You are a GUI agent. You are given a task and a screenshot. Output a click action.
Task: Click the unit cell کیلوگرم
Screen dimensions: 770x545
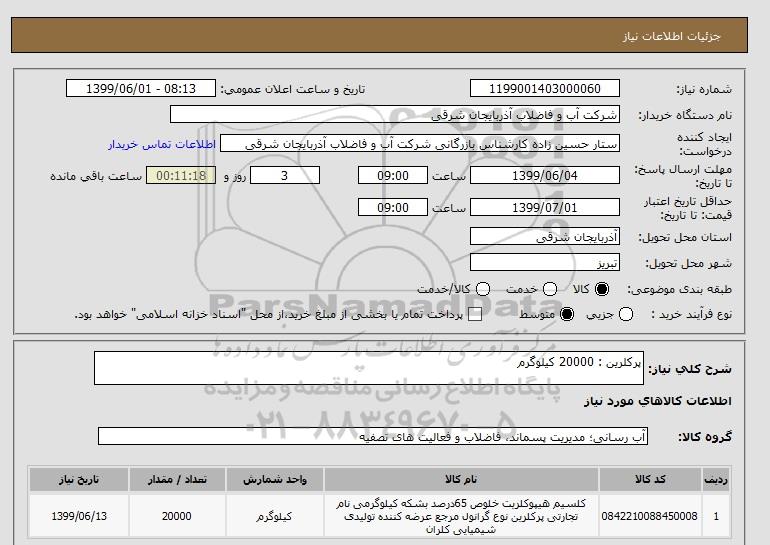[x=275, y=516]
